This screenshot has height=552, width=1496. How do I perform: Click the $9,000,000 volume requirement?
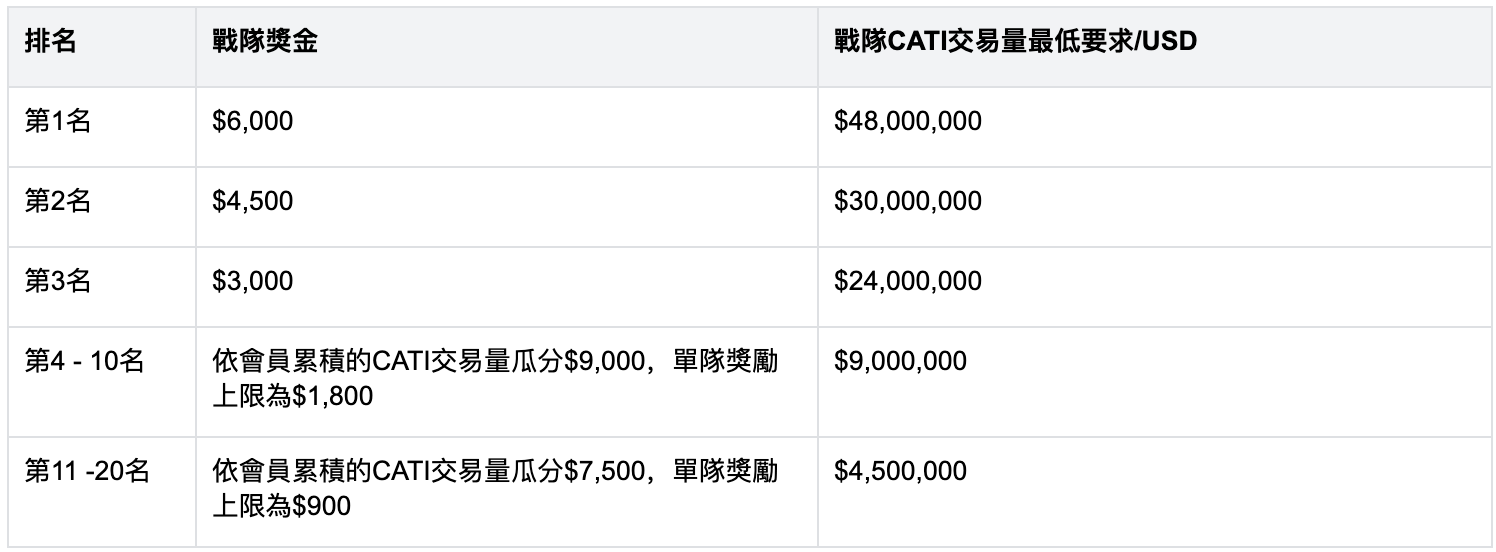tap(901, 361)
